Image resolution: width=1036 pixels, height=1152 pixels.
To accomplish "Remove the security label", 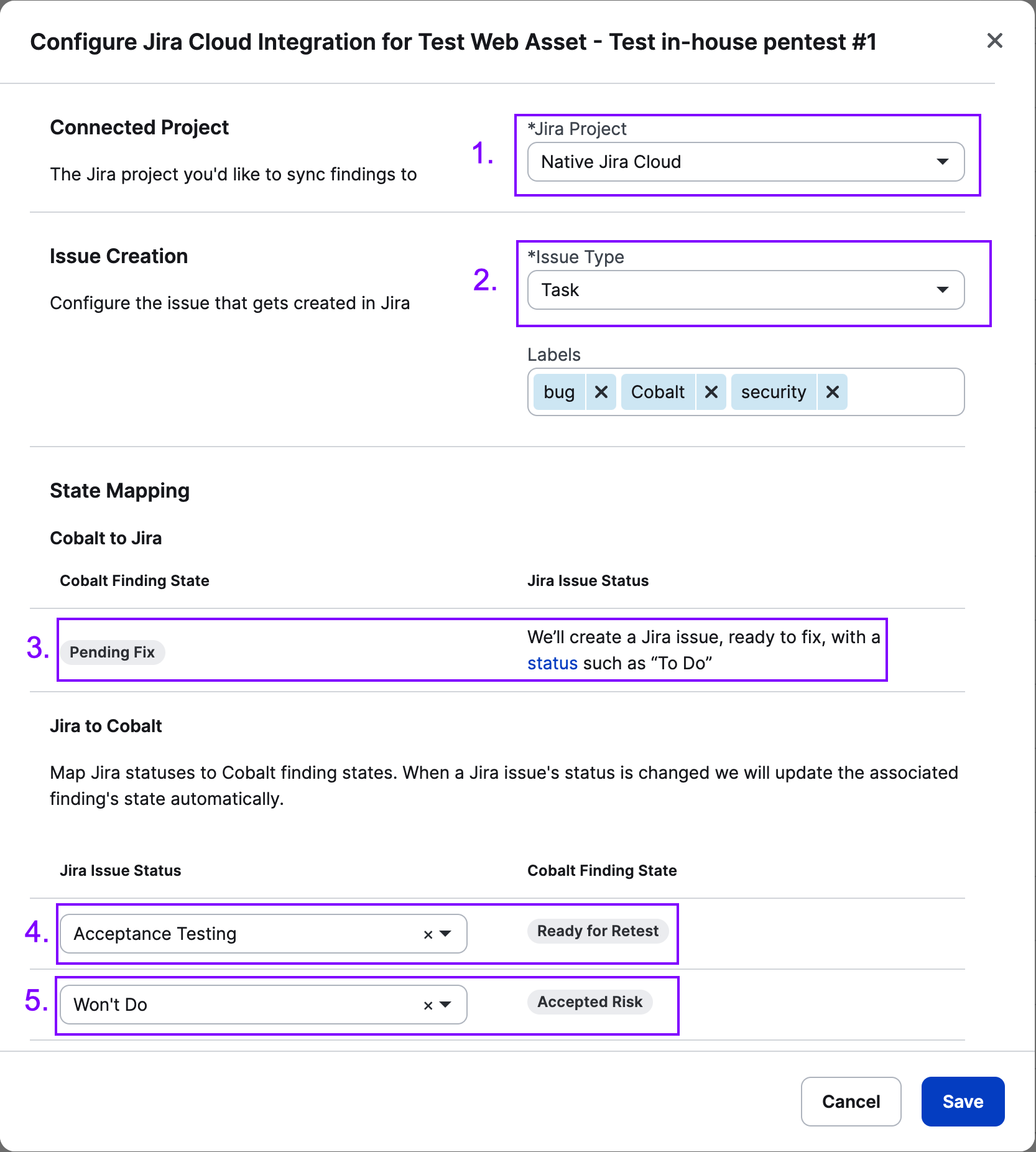I will (x=832, y=392).
